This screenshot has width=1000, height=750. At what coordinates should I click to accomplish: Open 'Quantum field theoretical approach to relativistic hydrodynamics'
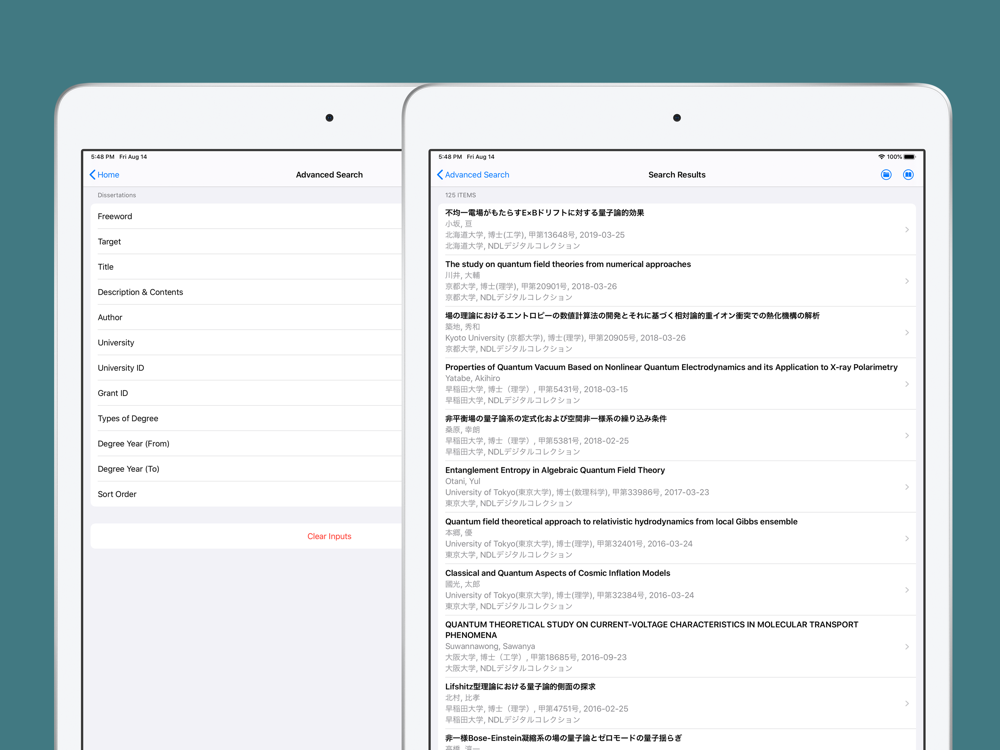pyautogui.click(x=621, y=522)
